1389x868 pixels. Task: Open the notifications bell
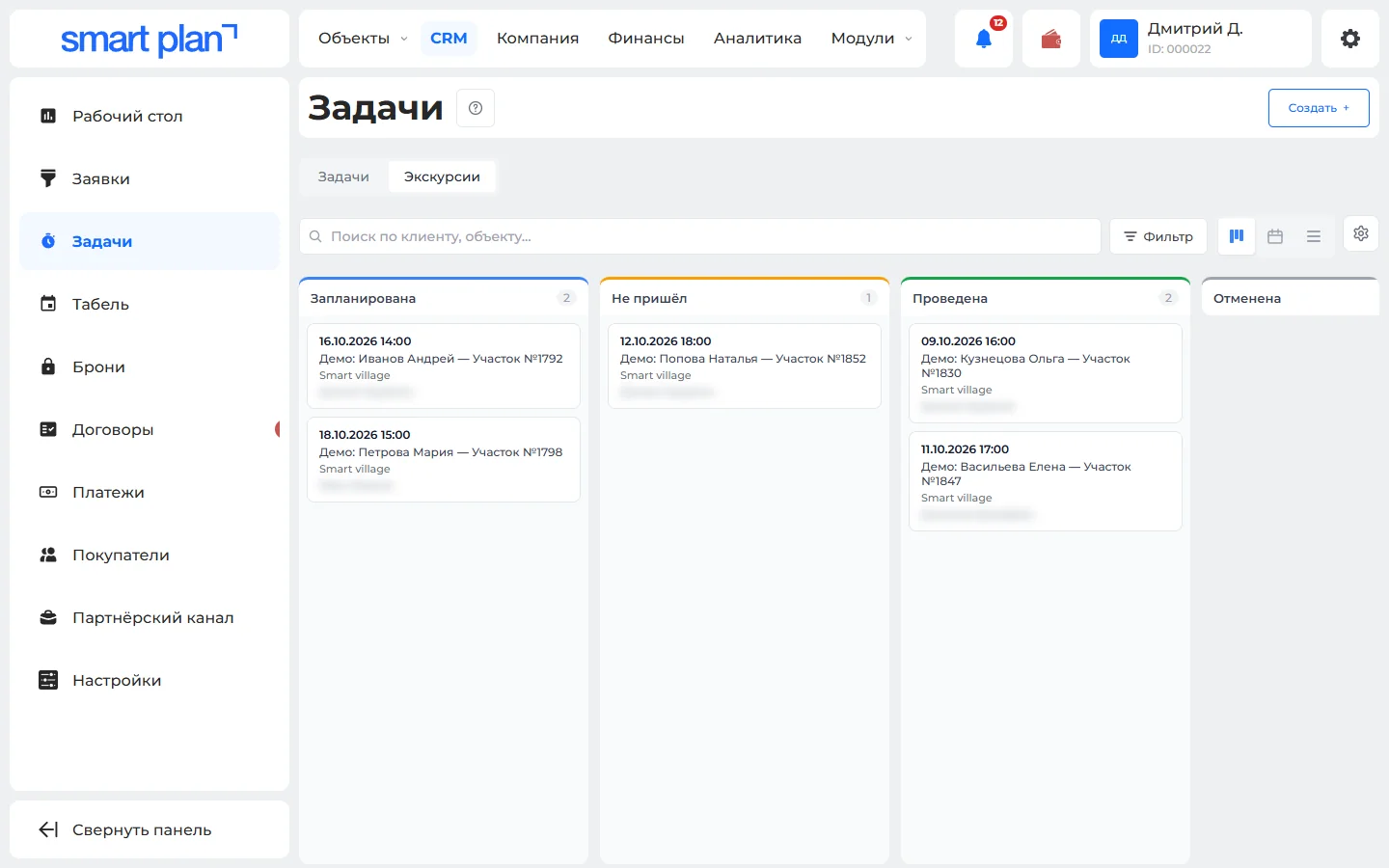pyautogui.click(x=984, y=39)
